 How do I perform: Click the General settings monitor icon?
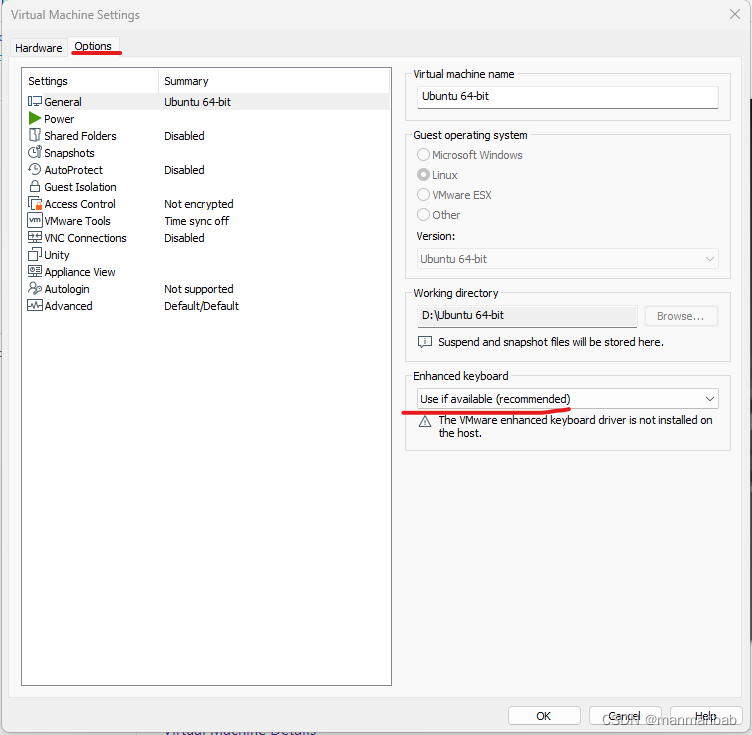click(35, 101)
